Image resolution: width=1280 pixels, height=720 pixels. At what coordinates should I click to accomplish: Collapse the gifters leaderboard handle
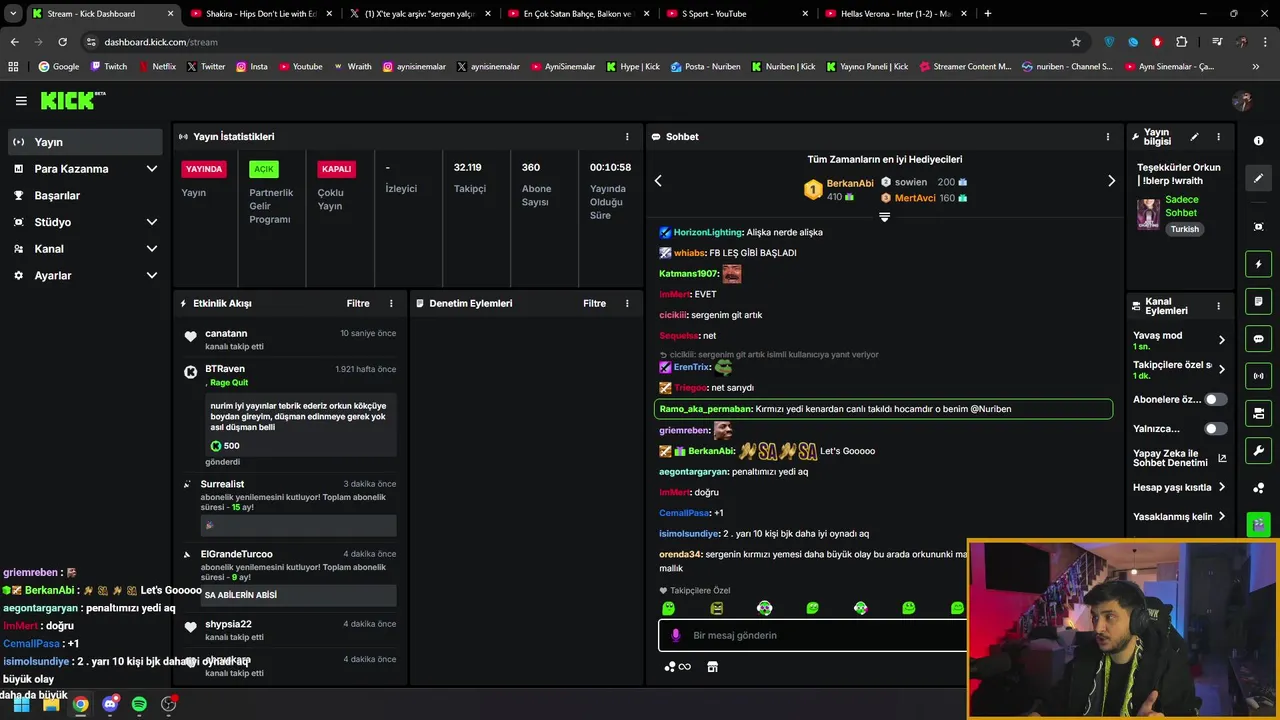point(884,217)
